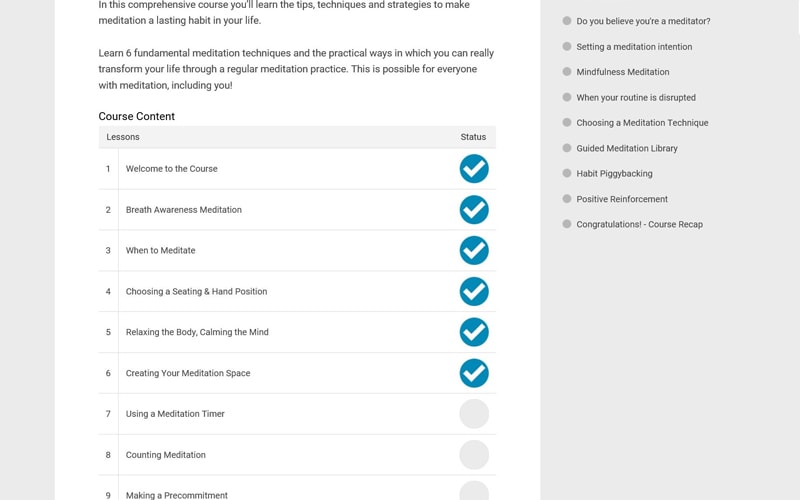The image size is (800, 500).
Task: Click checkmark beside Choosing a Seating & Hand Position
Action: (x=474, y=291)
